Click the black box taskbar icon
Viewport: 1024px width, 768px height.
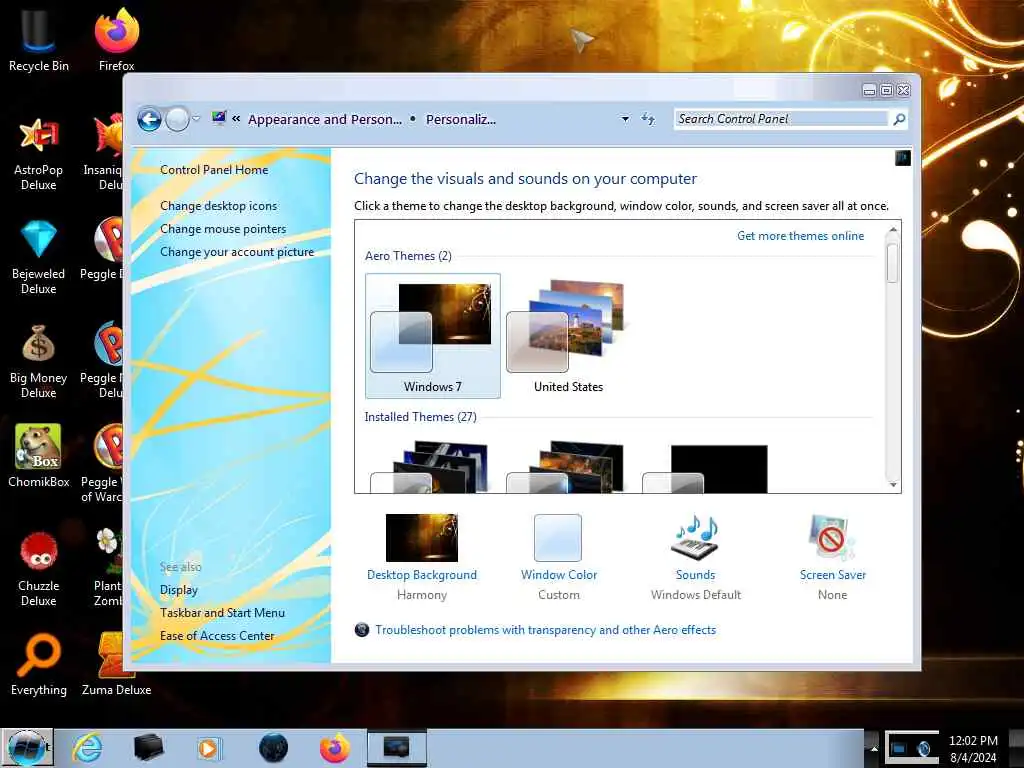[x=148, y=748]
